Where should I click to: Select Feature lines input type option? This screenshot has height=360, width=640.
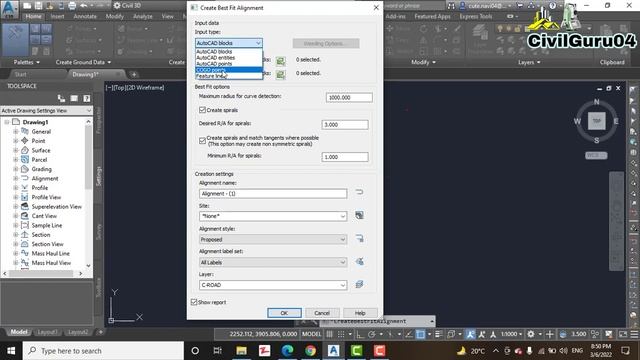[229, 76]
